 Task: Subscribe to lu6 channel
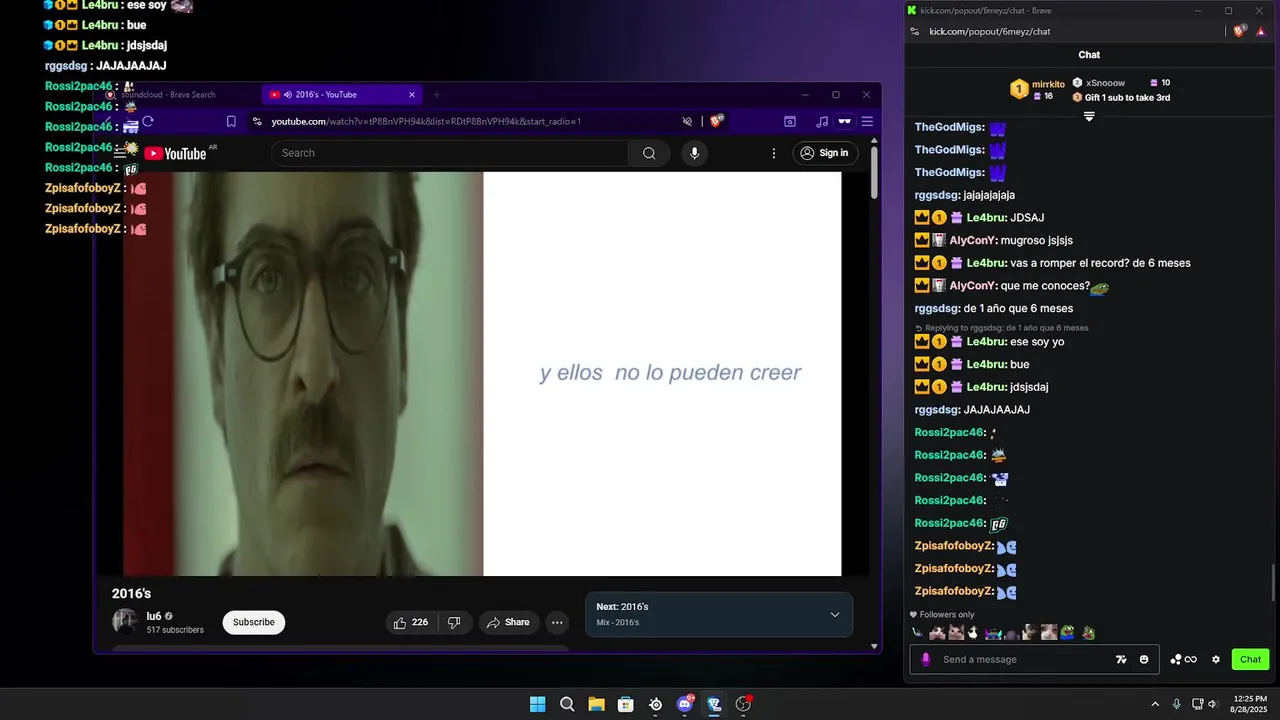254,622
